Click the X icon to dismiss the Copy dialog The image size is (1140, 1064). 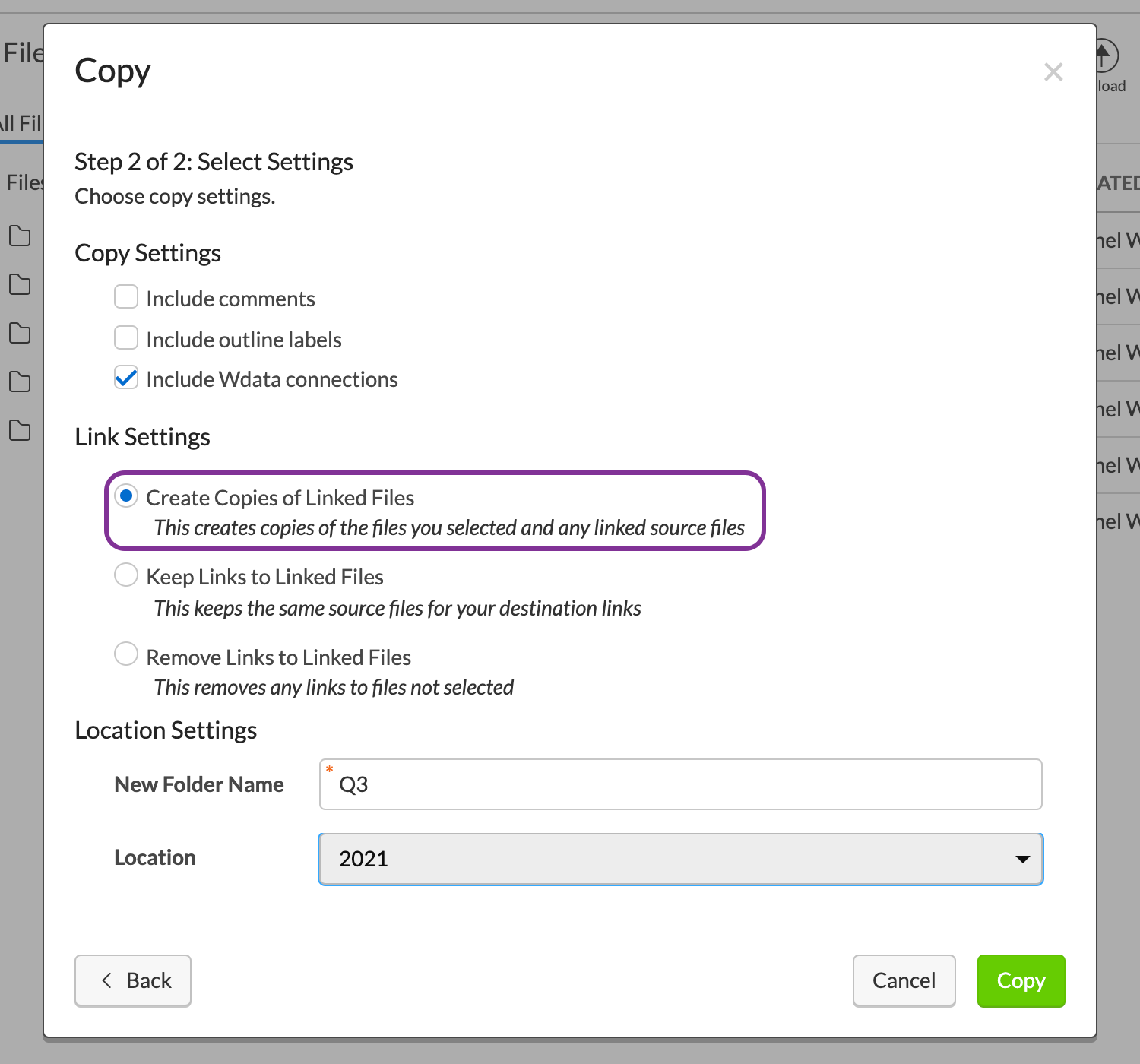[1053, 72]
